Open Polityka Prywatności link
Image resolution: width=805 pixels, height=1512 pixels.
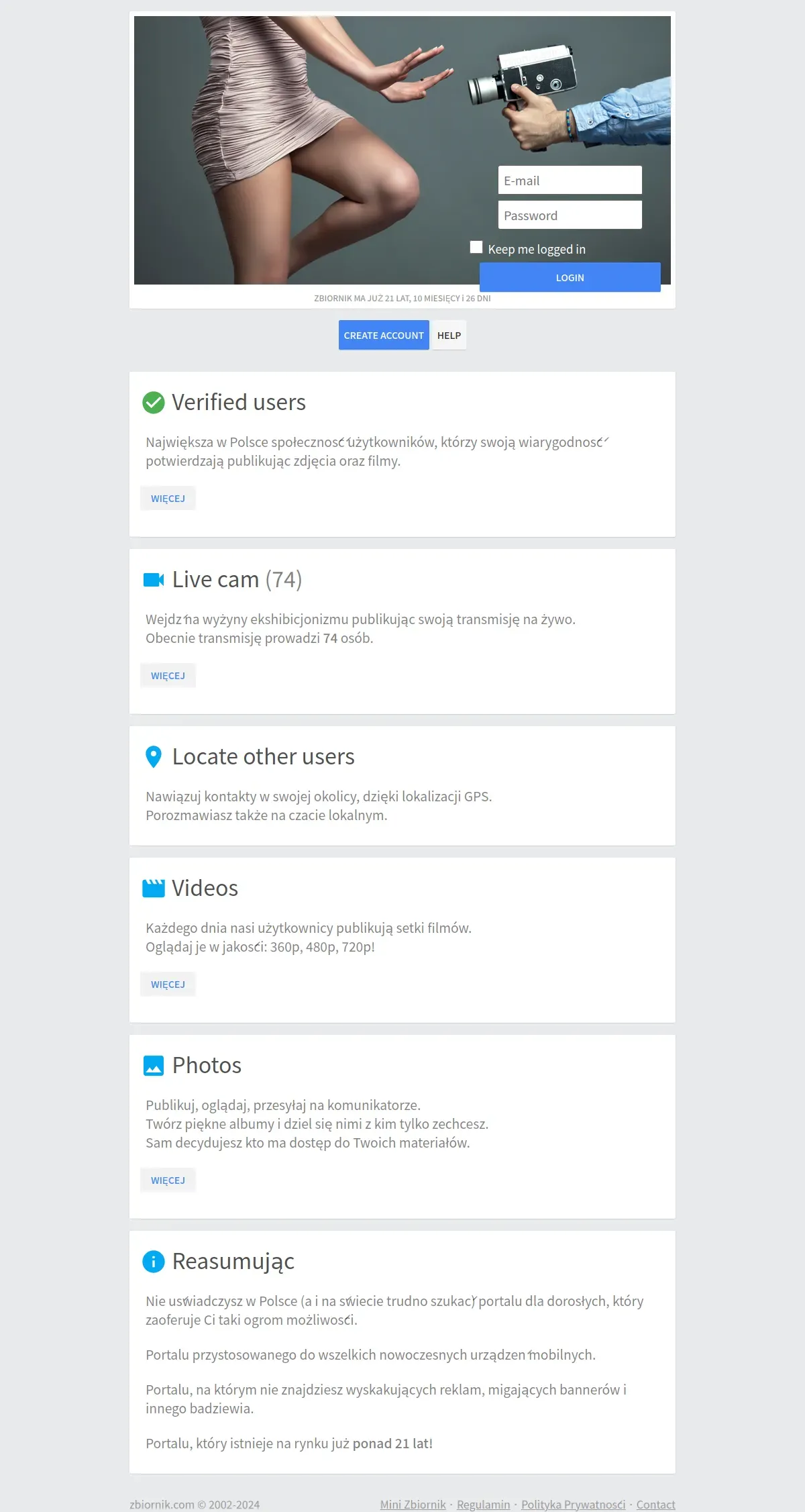[x=573, y=1505]
